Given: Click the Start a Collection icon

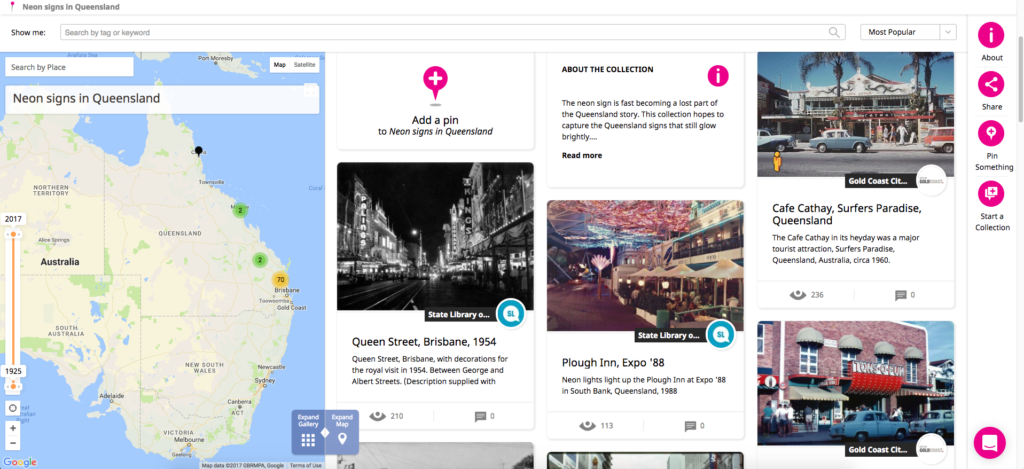Looking at the screenshot, I should (991, 193).
